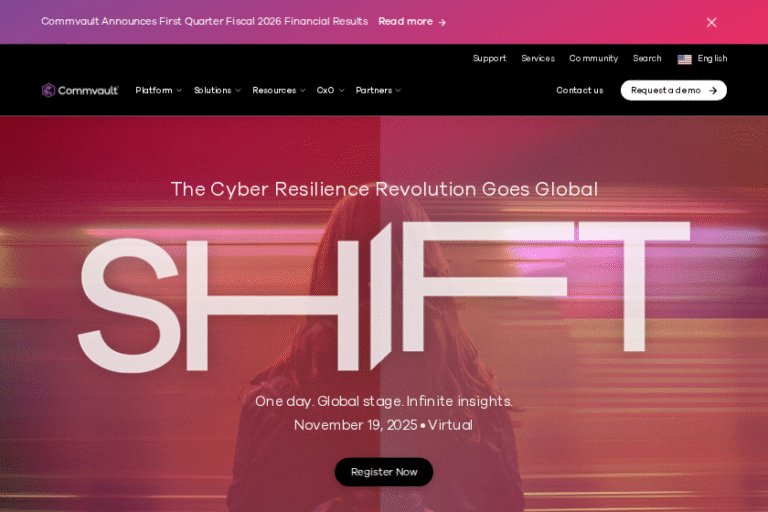Click the US flag language icon
The width and height of the screenshot is (768, 512).
[684, 59]
